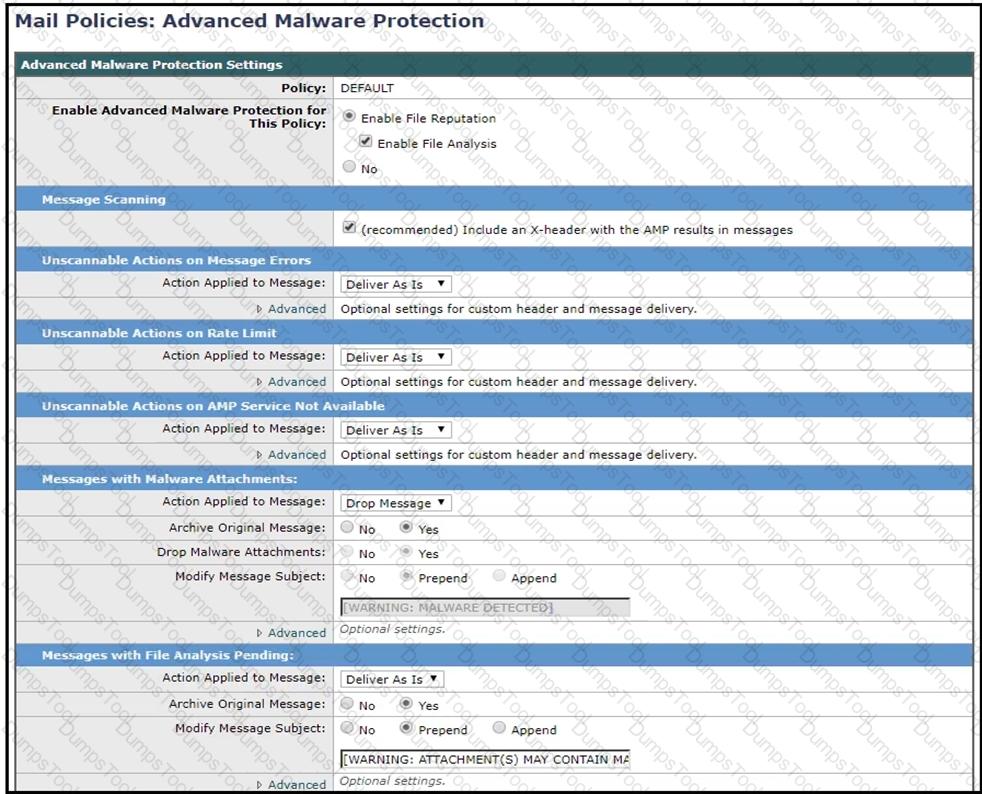Open the Drop Message dropdown for malware attachments
This screenshot has width=982, height=794.
click(x=397, y=504)
